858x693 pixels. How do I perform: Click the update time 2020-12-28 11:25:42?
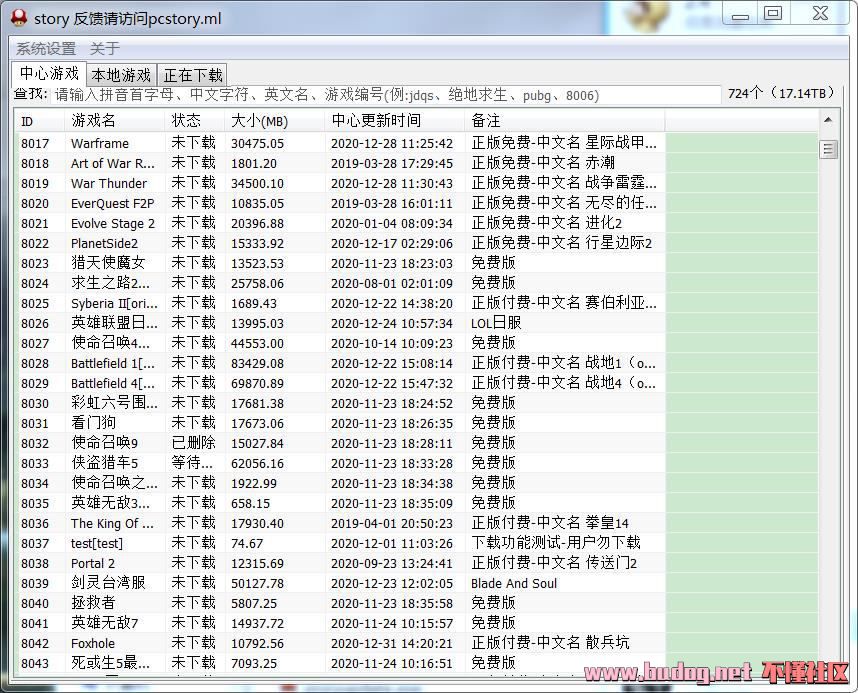coord(392,143)
